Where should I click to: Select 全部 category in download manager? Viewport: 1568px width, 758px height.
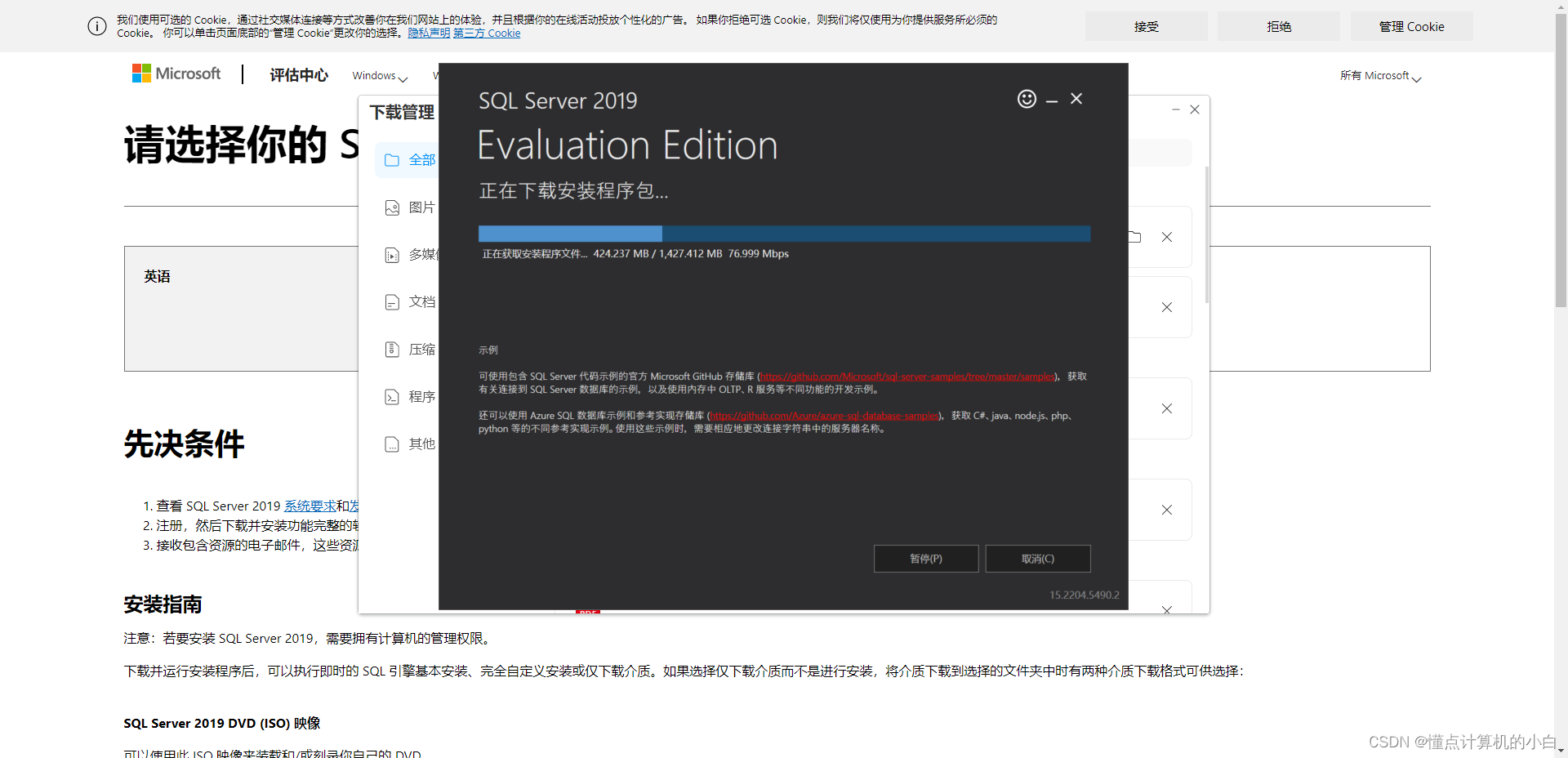click(x=408, y=160)
